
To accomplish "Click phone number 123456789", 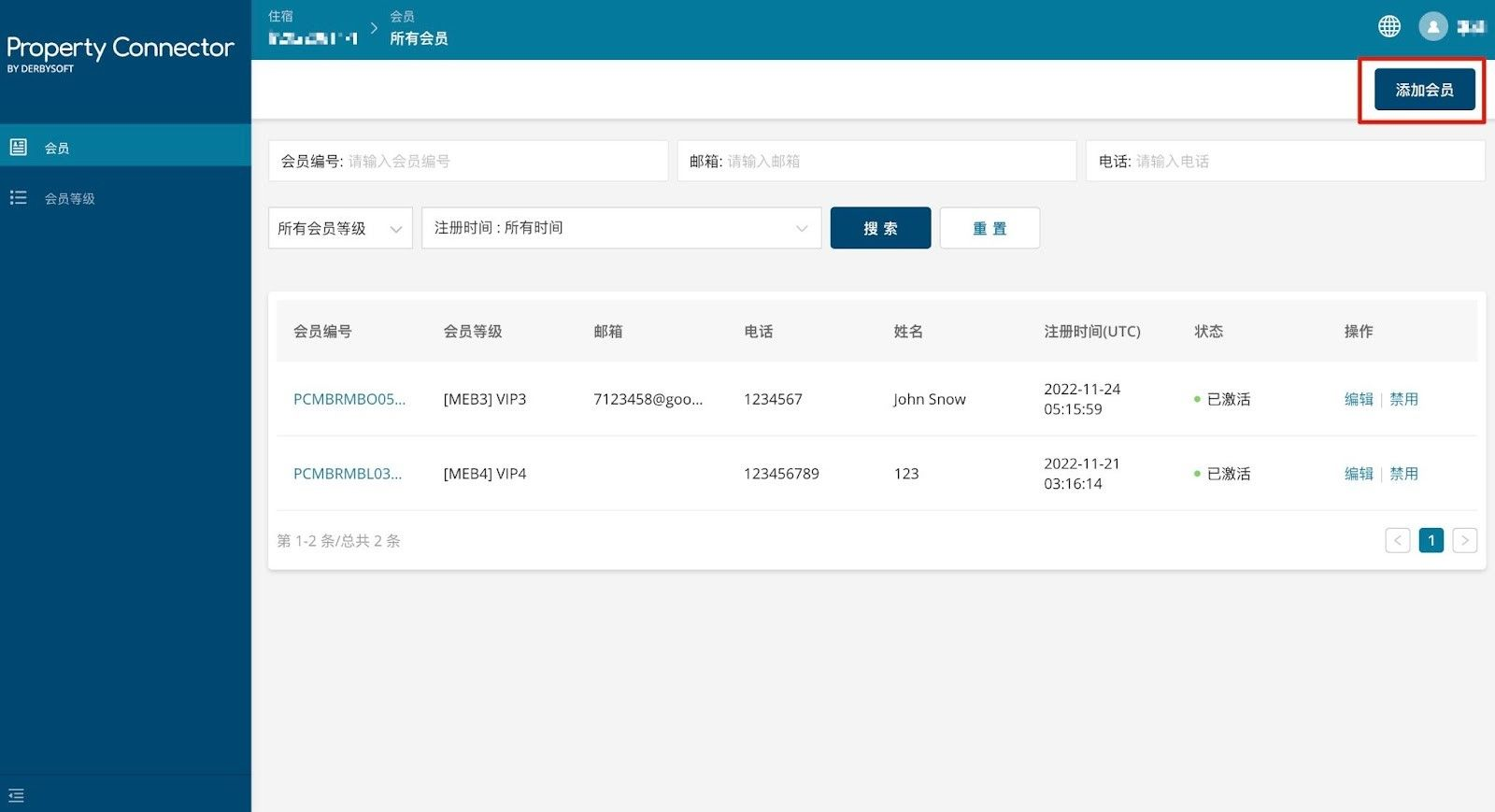I will point(781,474).
